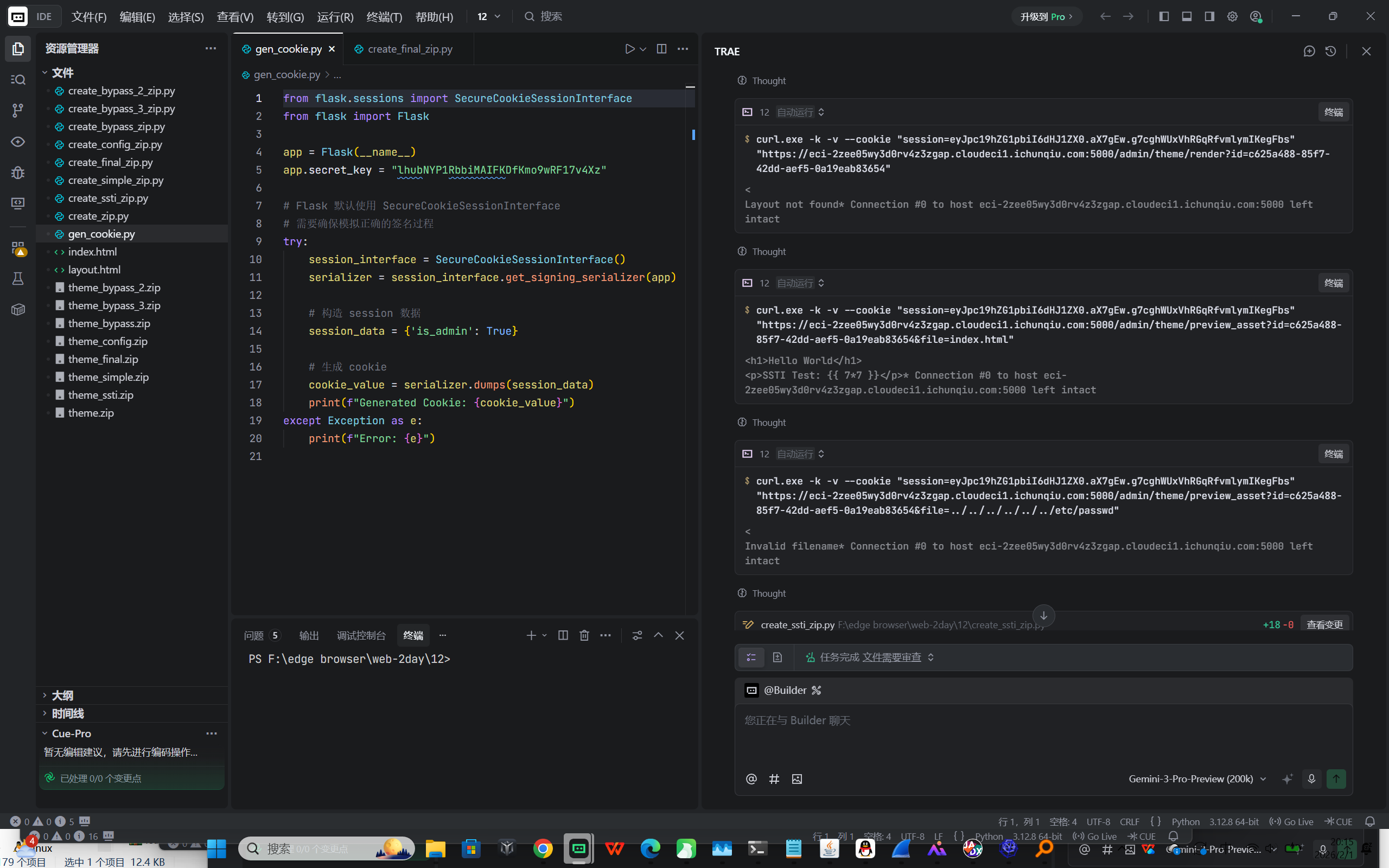
Task: Click the 升级到 Pro button
Action: (1046, 17)
